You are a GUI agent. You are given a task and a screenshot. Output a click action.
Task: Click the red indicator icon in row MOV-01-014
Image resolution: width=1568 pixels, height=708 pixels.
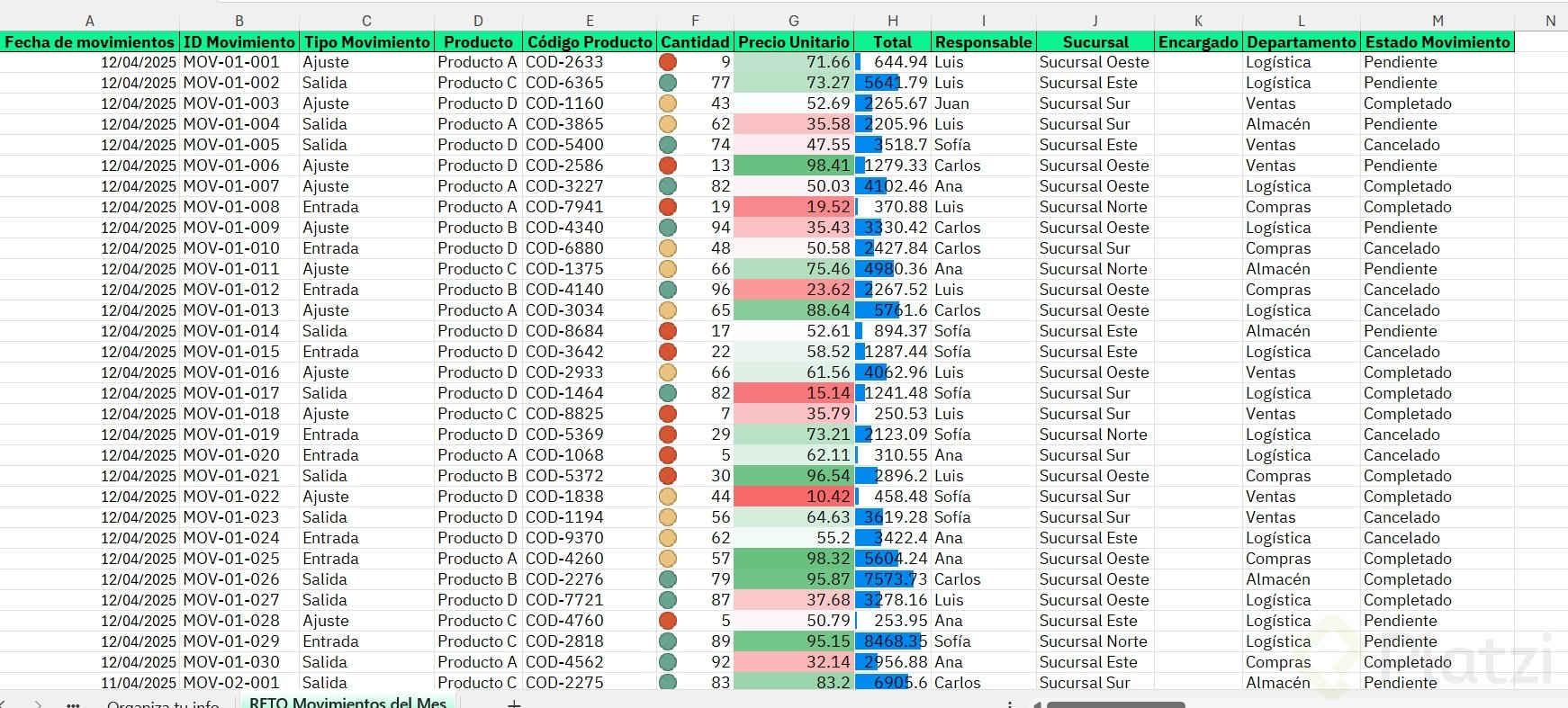[x=668, y=331]
